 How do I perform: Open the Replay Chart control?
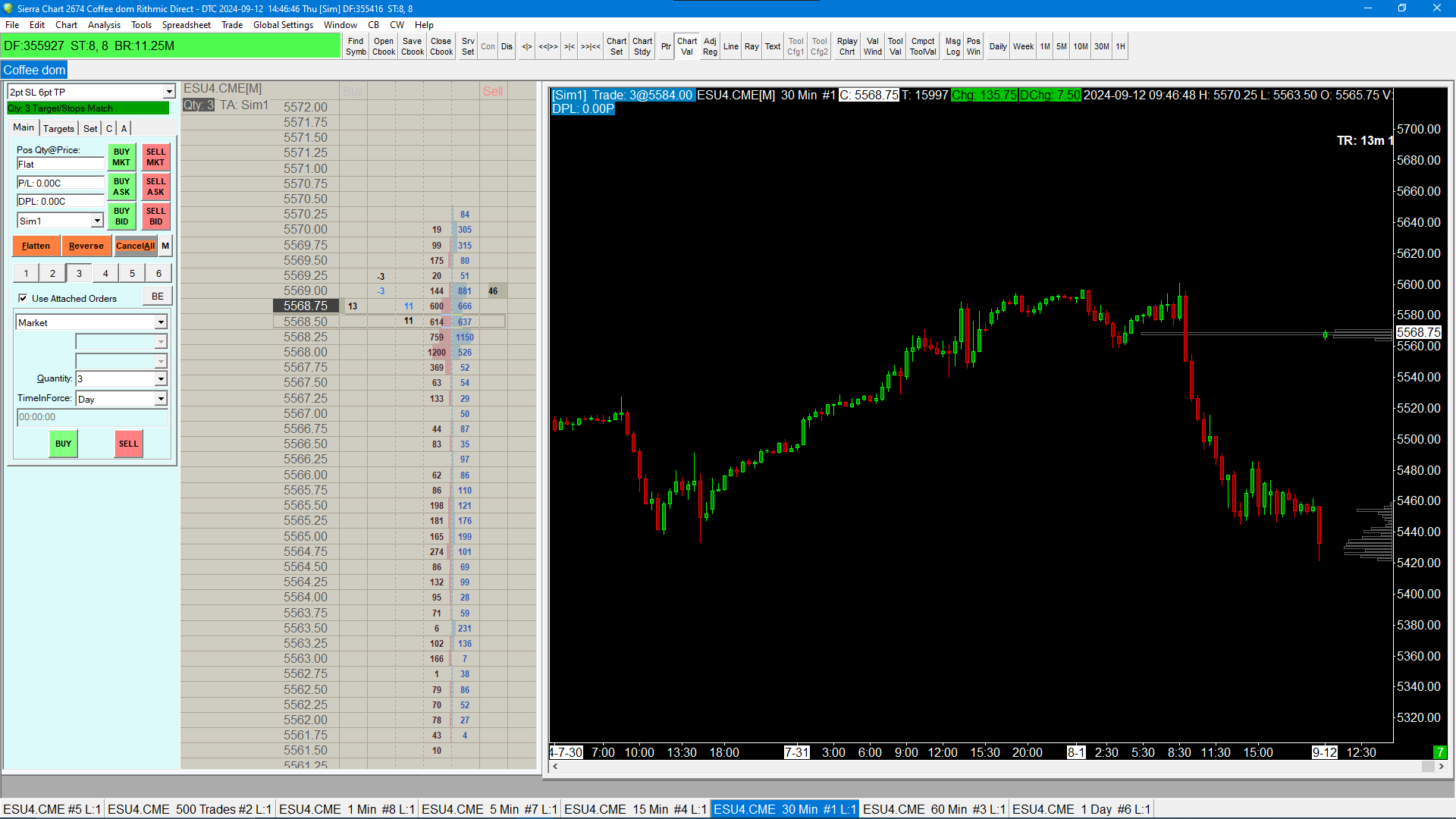[846, 46]
